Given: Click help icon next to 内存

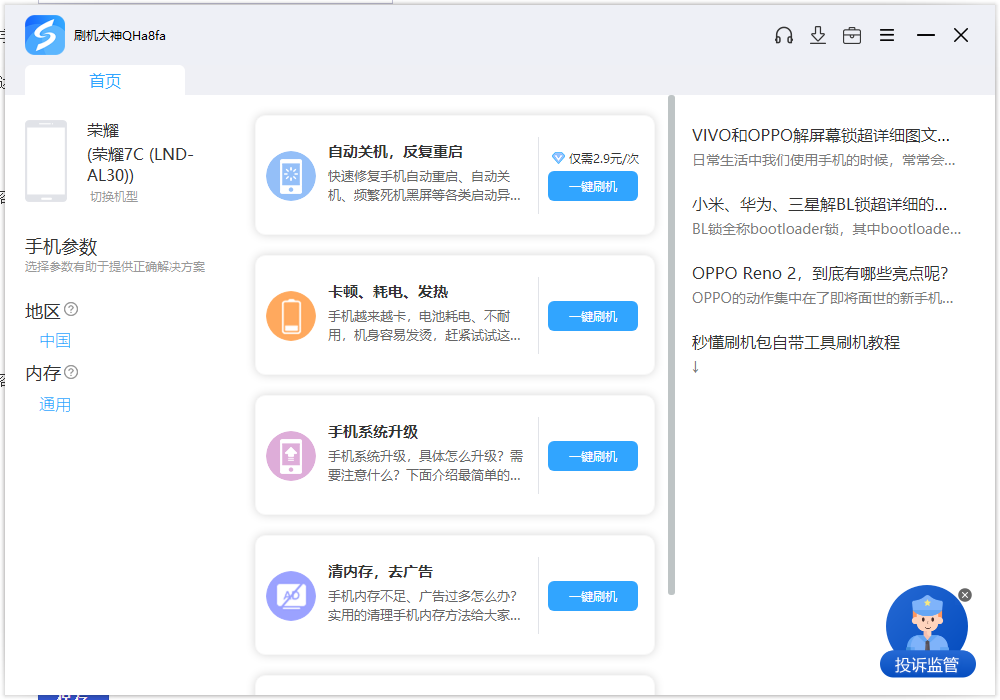Looking at the screenshot, I should pos(71,372).
